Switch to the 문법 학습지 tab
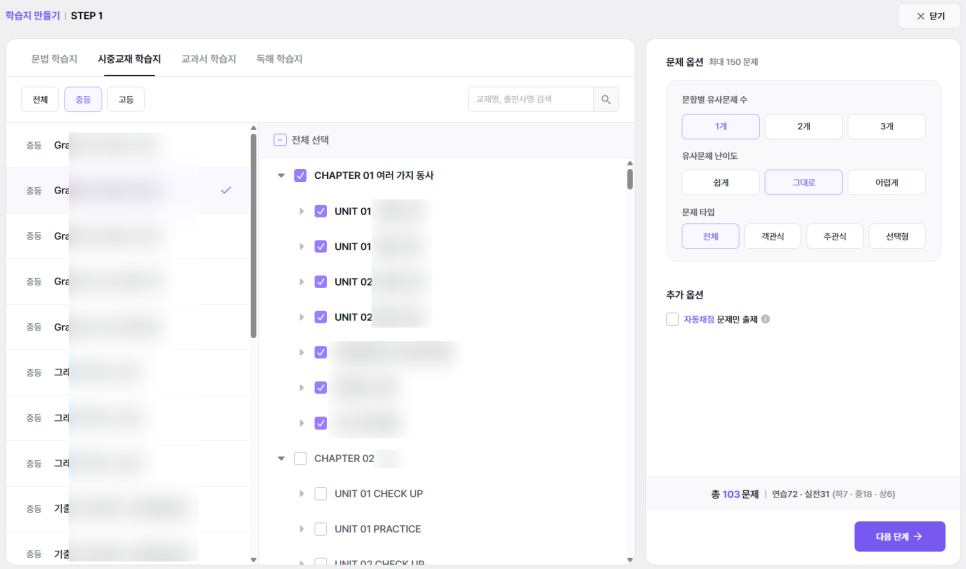 pos(54,59)
